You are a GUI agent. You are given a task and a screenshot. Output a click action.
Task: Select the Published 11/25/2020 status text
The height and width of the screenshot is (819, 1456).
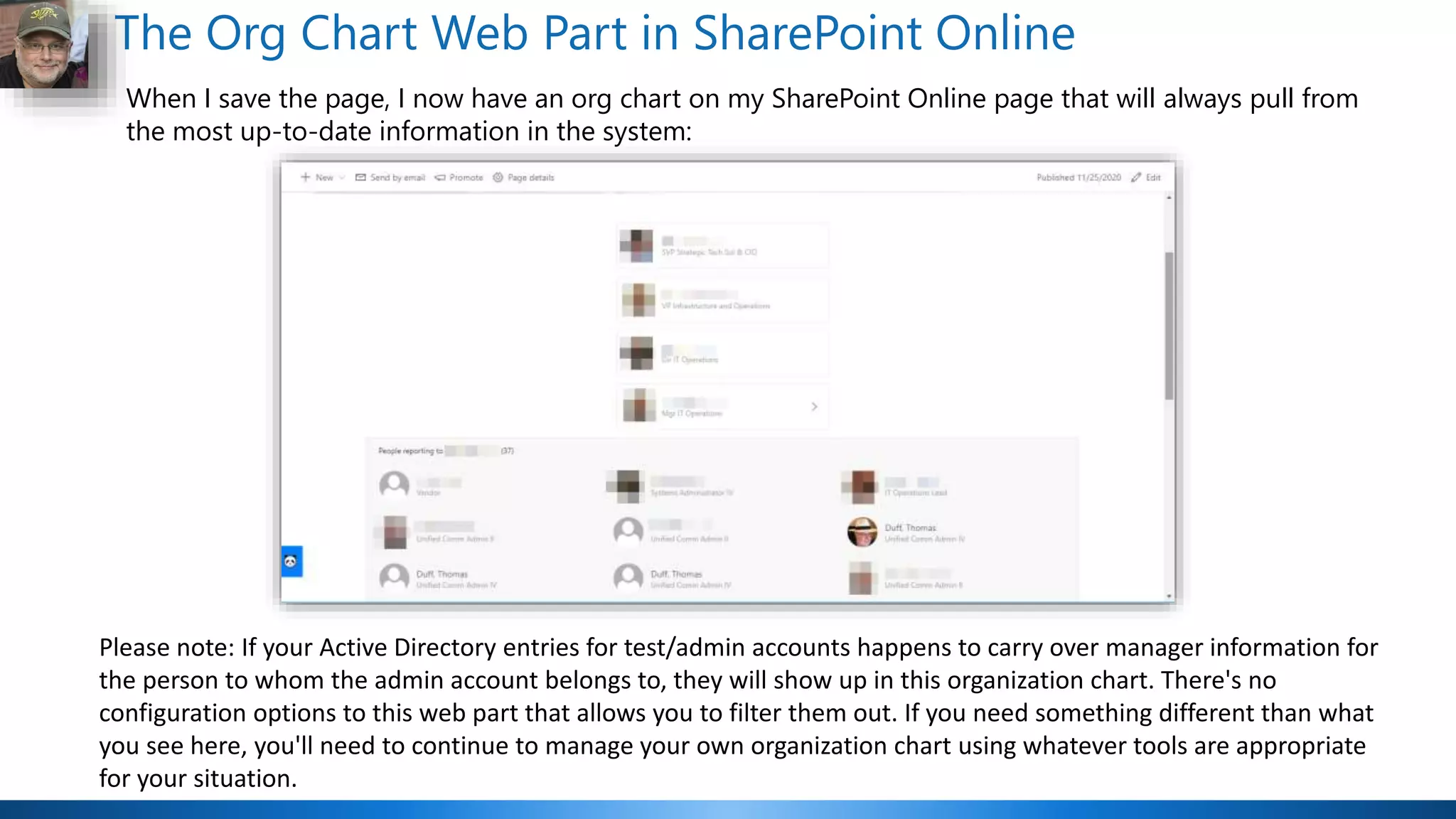[1078, 177]
